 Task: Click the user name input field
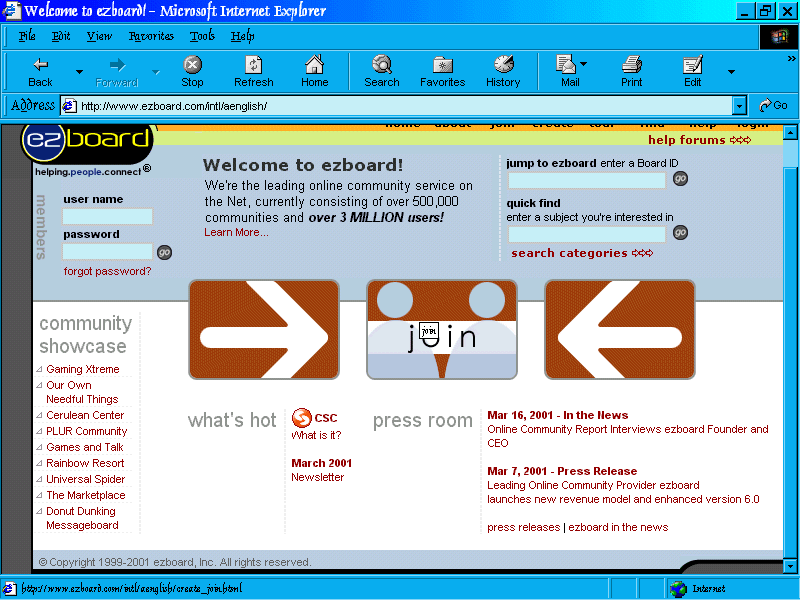pos(107,216)
